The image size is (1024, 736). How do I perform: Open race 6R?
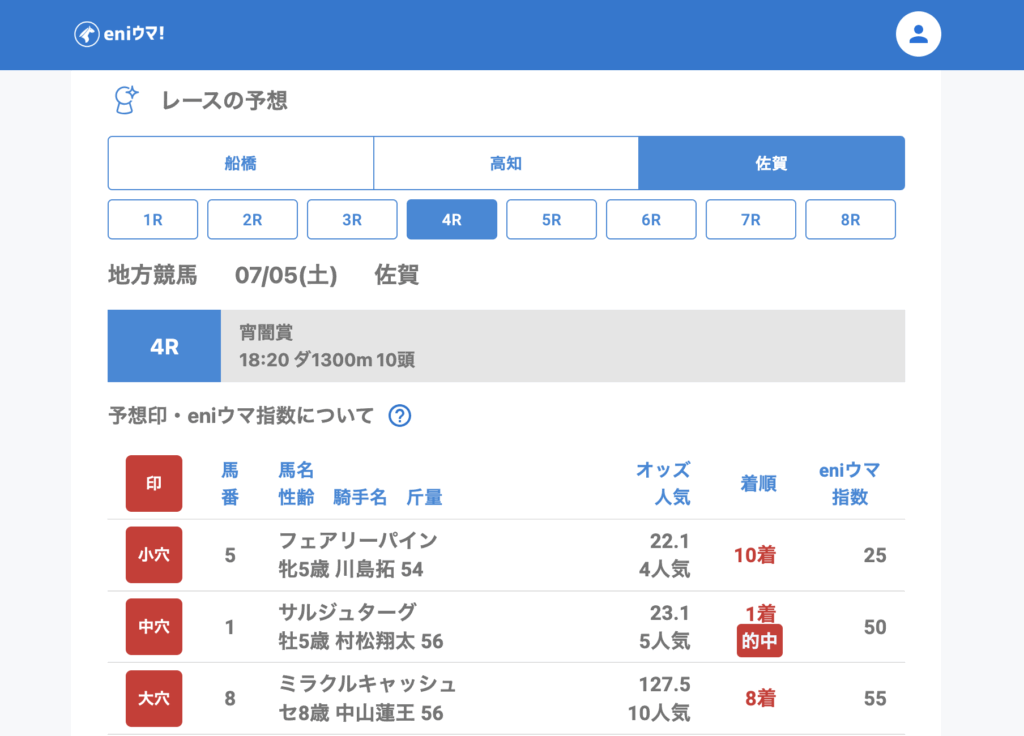pos(651,220)
